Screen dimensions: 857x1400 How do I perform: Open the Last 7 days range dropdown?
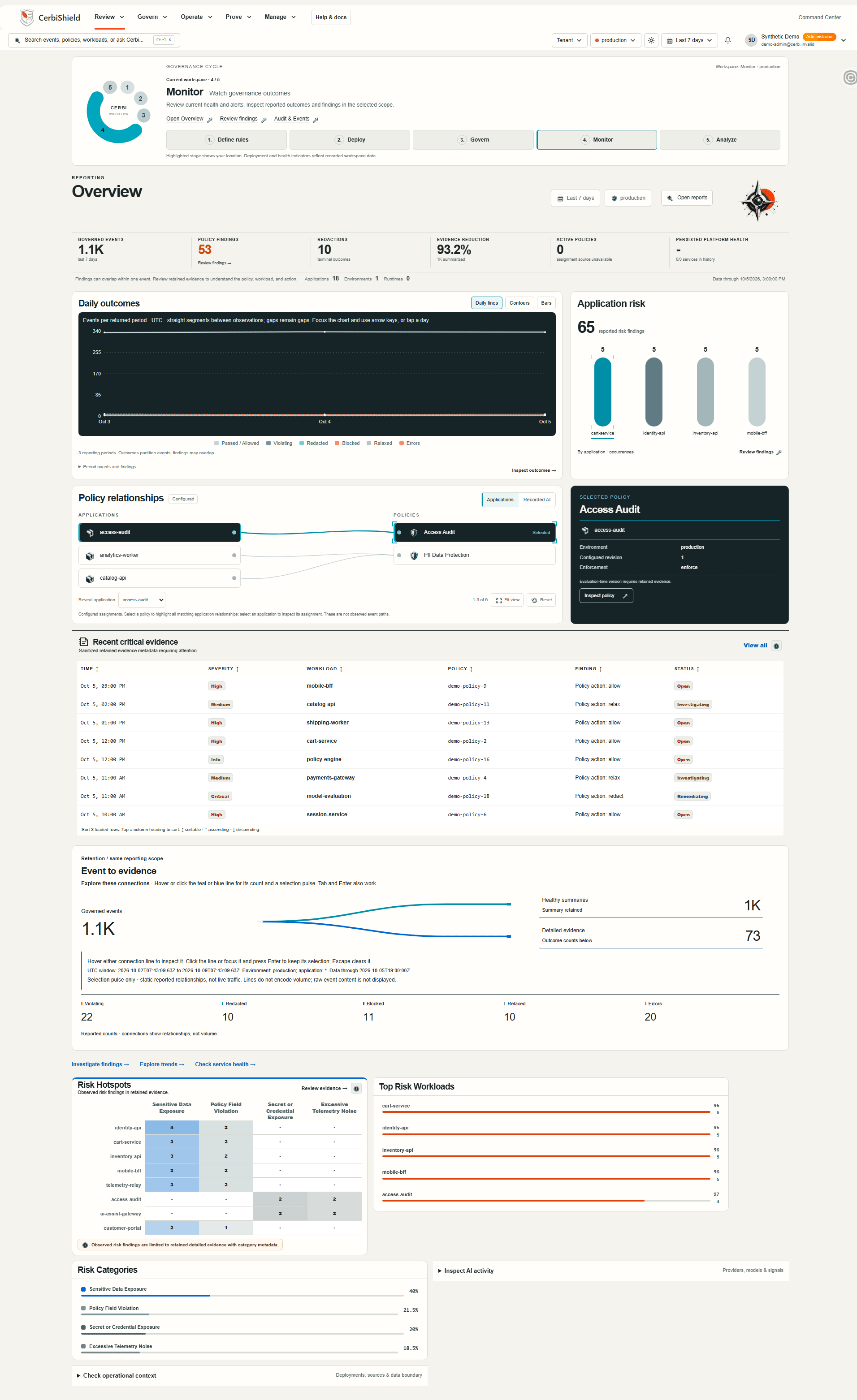click(x=689, y=40)
